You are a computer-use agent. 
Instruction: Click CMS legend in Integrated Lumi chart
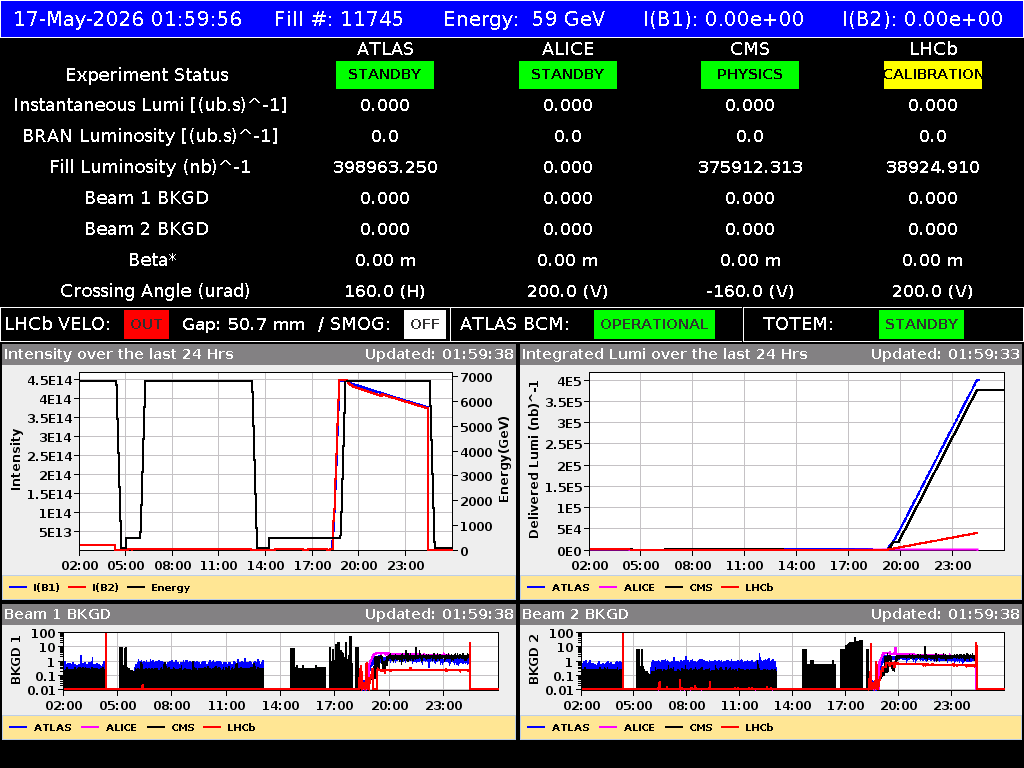[x=690, y=588]
